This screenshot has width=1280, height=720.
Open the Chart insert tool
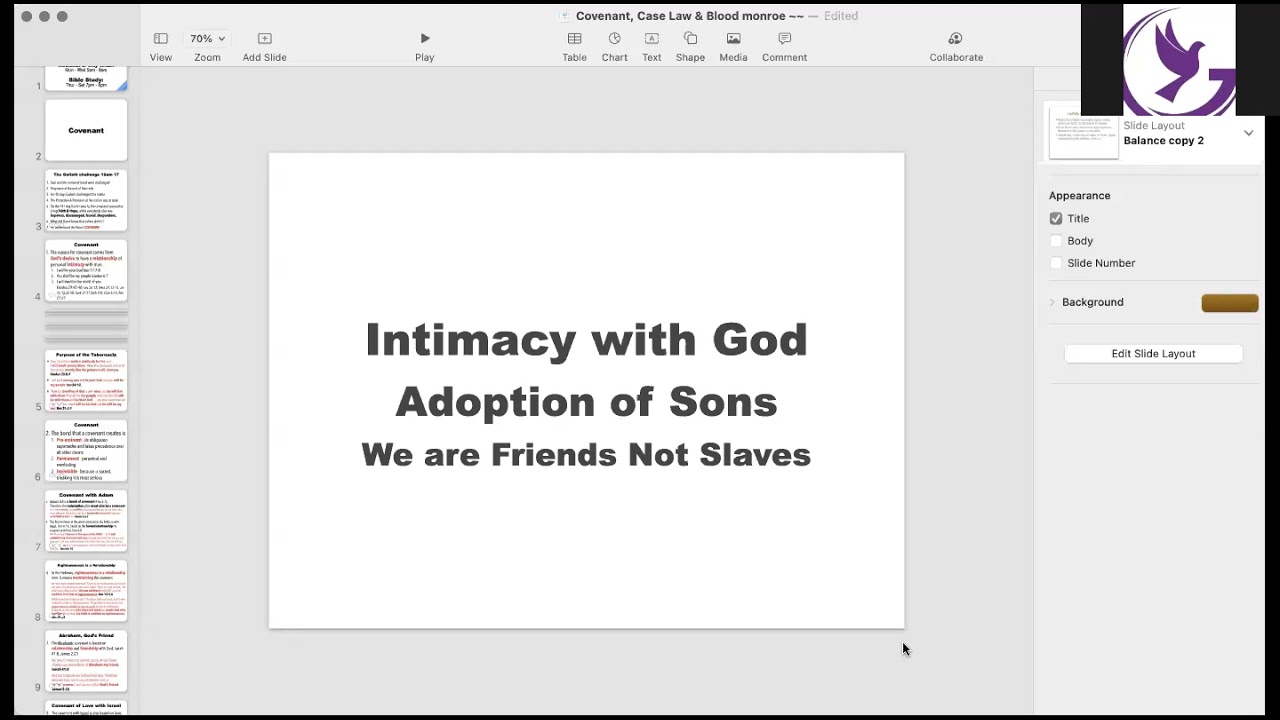pos(614,38)
